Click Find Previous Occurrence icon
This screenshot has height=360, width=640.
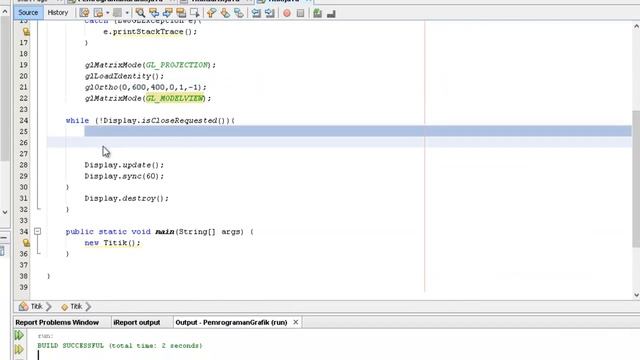click(153, 13)
